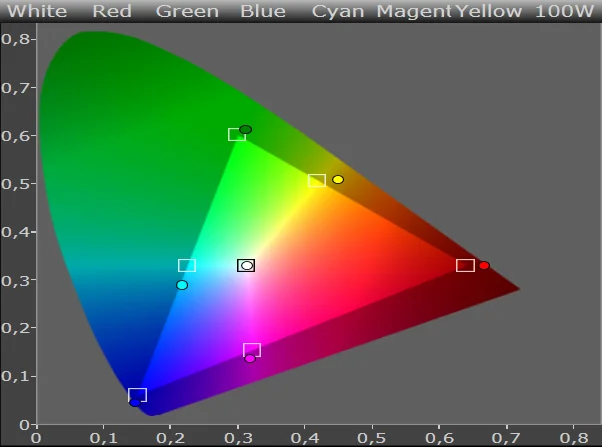This screenshot has width=602, height=447.
Task: Open the 100W tab
Action: tap(565, 12)
